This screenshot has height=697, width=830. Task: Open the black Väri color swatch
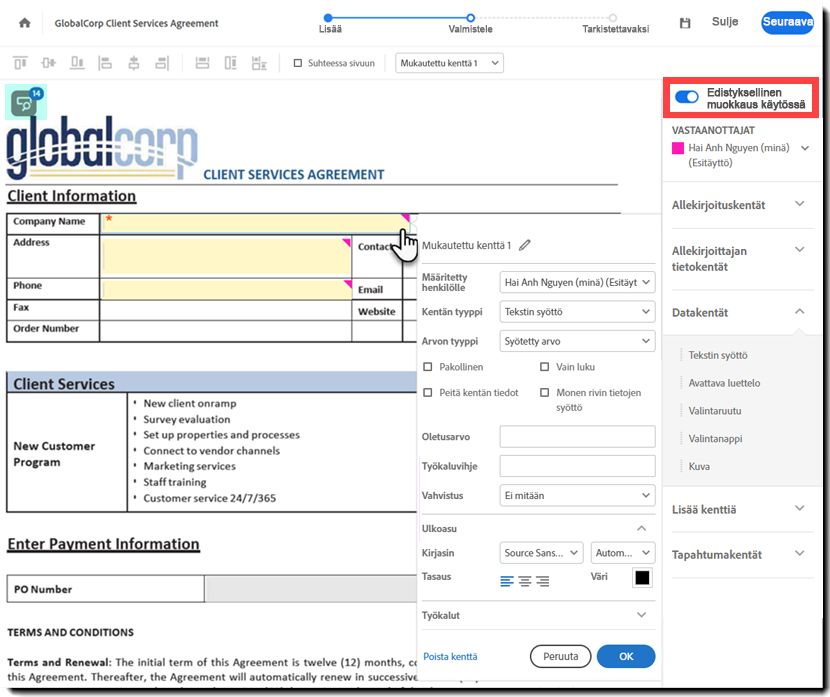coord(642,577)
